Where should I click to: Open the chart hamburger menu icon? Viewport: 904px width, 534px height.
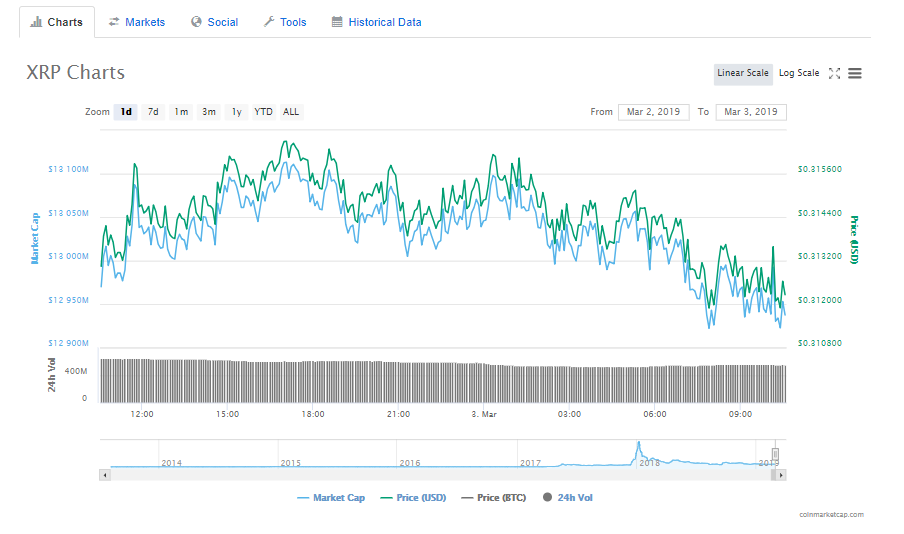click(x=854, y=73)
